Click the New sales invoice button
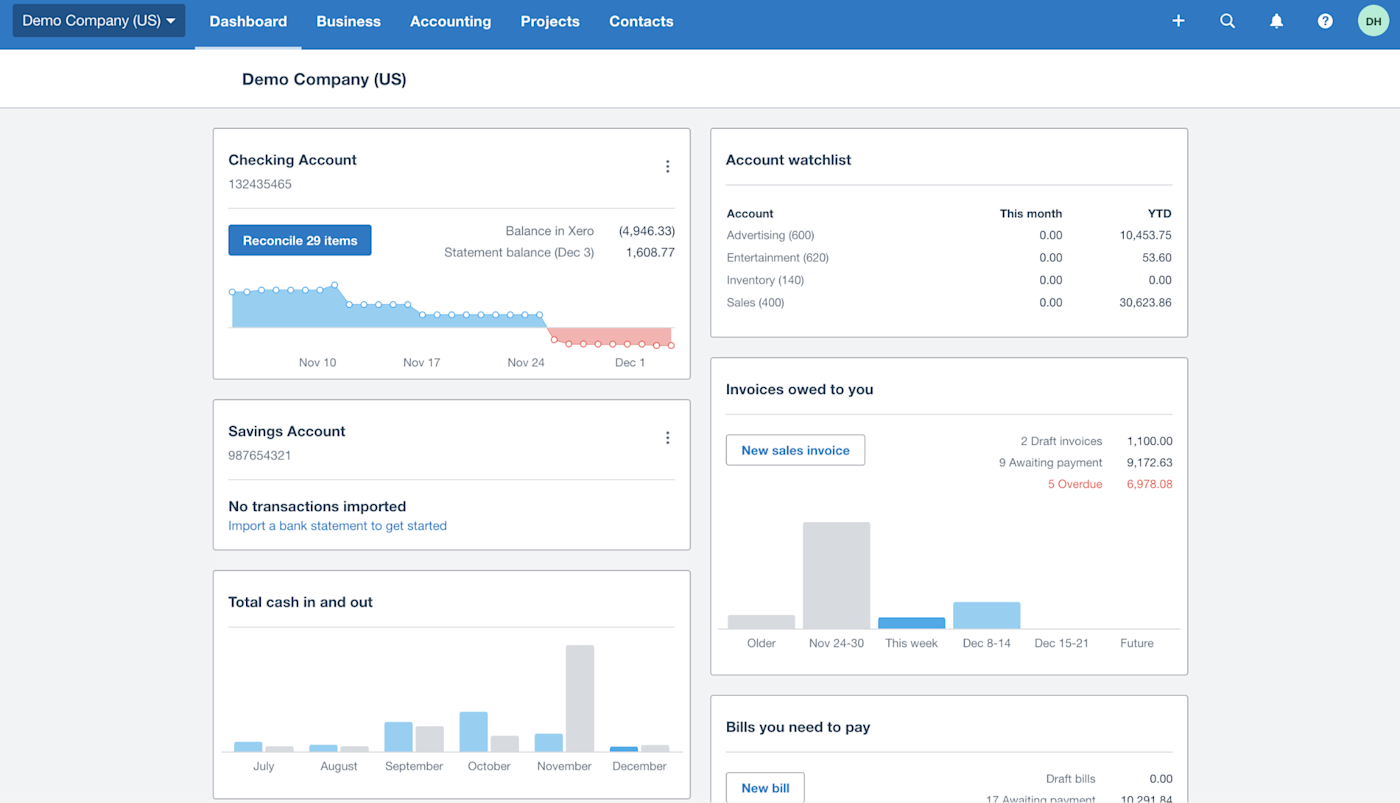This screenshot has height=803, width=1400. (x=795, y=450)
